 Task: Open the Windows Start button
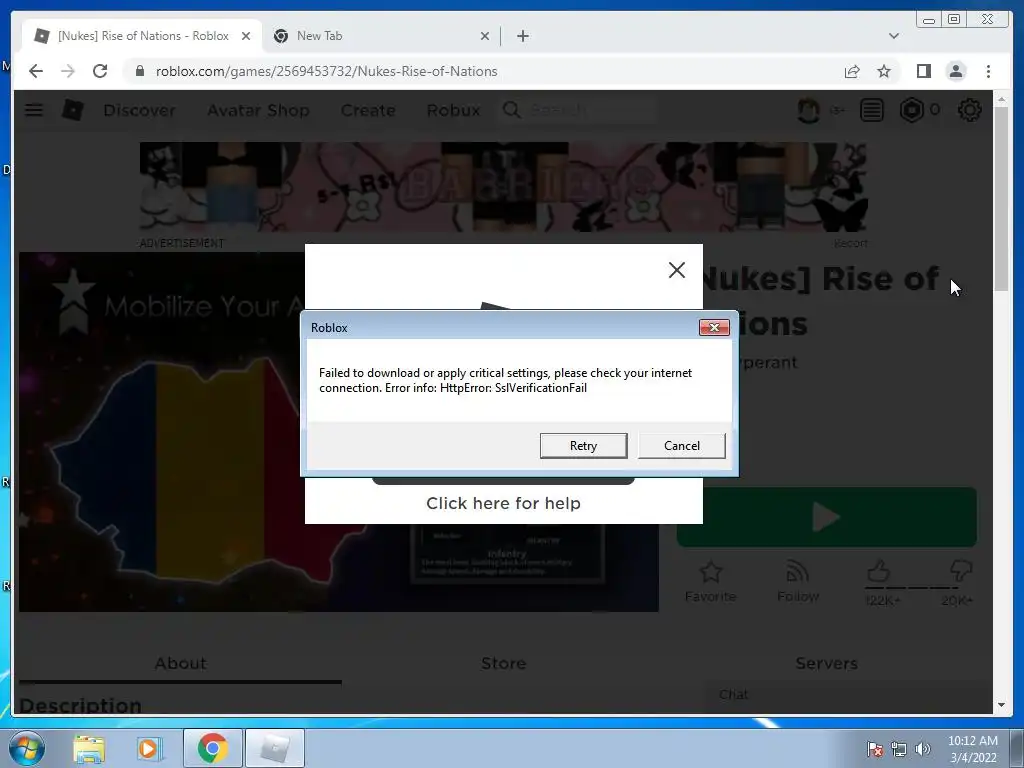[26, 748]
